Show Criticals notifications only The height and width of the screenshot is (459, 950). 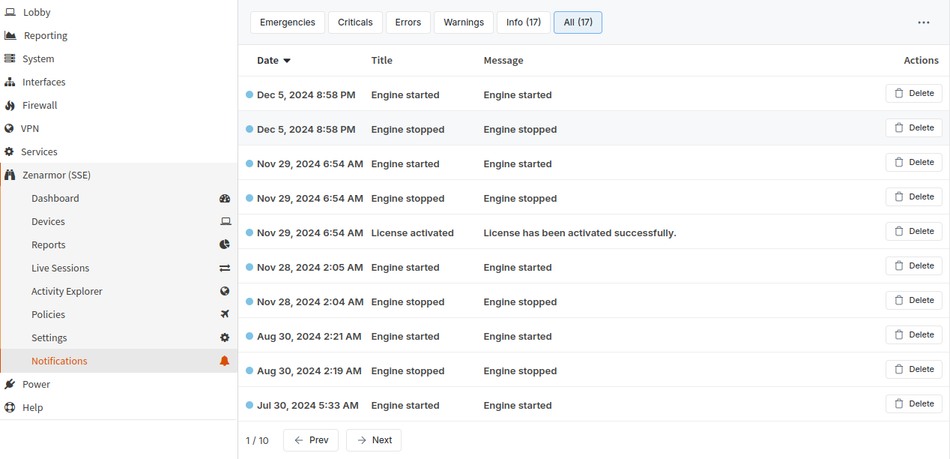tap(355, 22)
